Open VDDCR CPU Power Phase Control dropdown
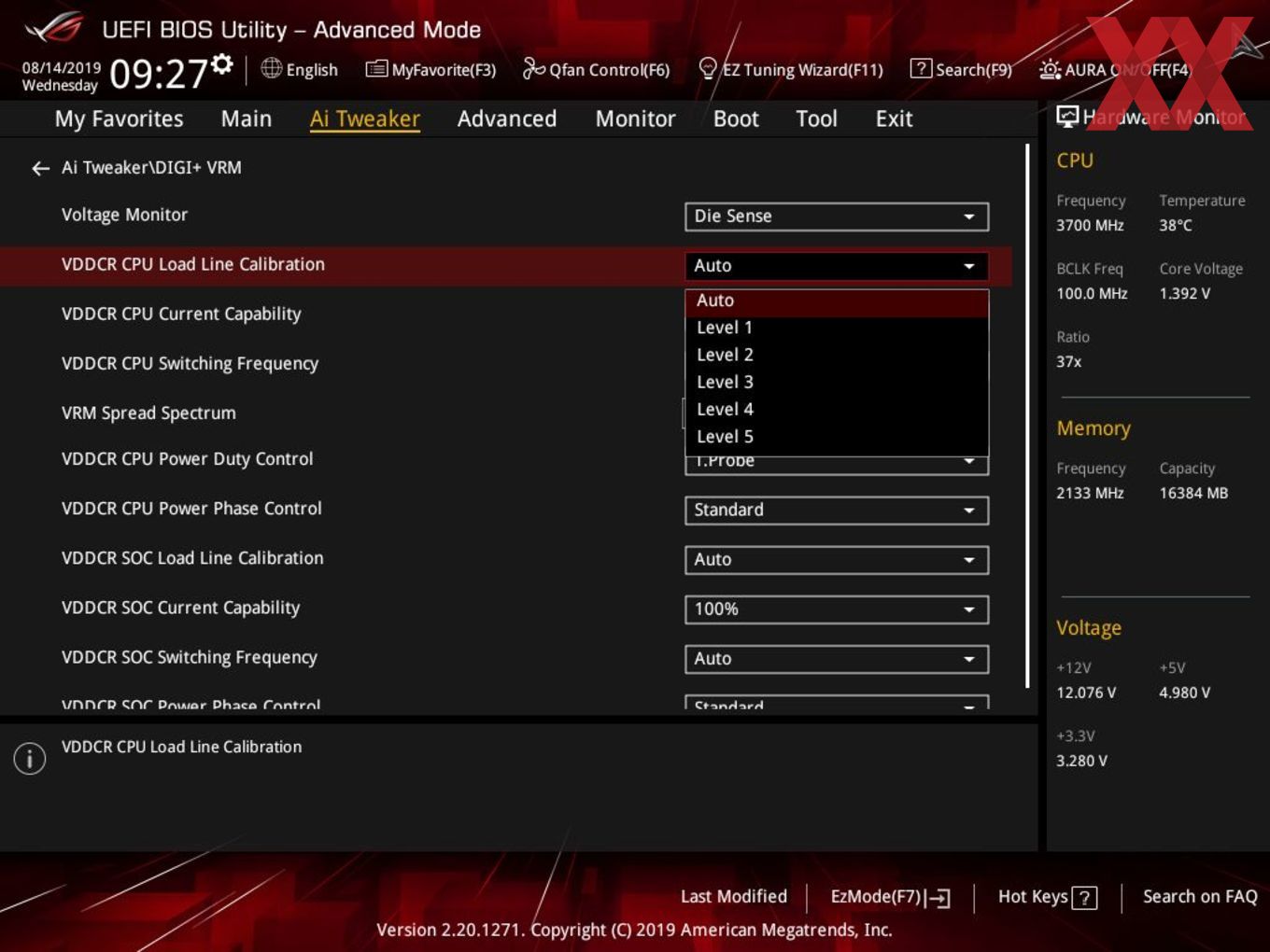 click(837, 511)
